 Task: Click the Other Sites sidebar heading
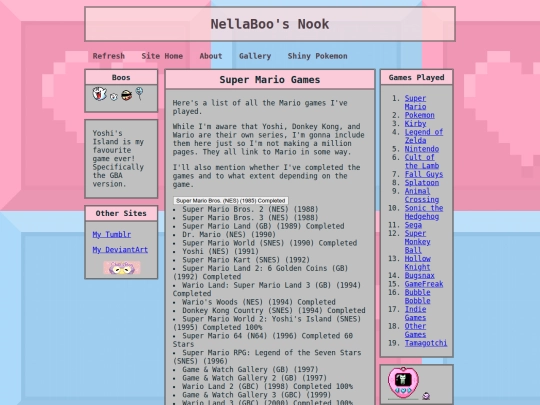coord(121,214)
